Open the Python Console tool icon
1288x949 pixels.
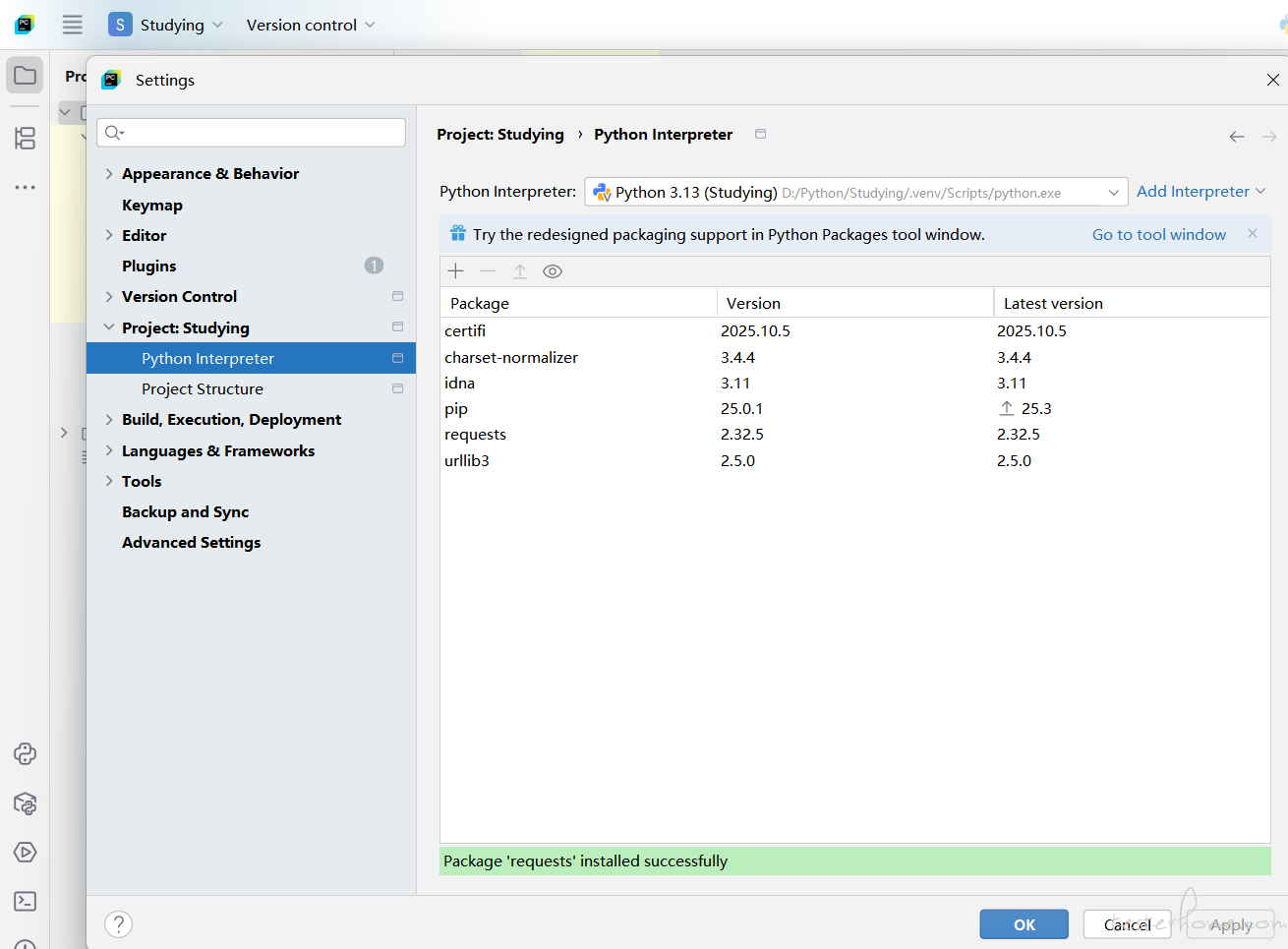pos(26,753)
